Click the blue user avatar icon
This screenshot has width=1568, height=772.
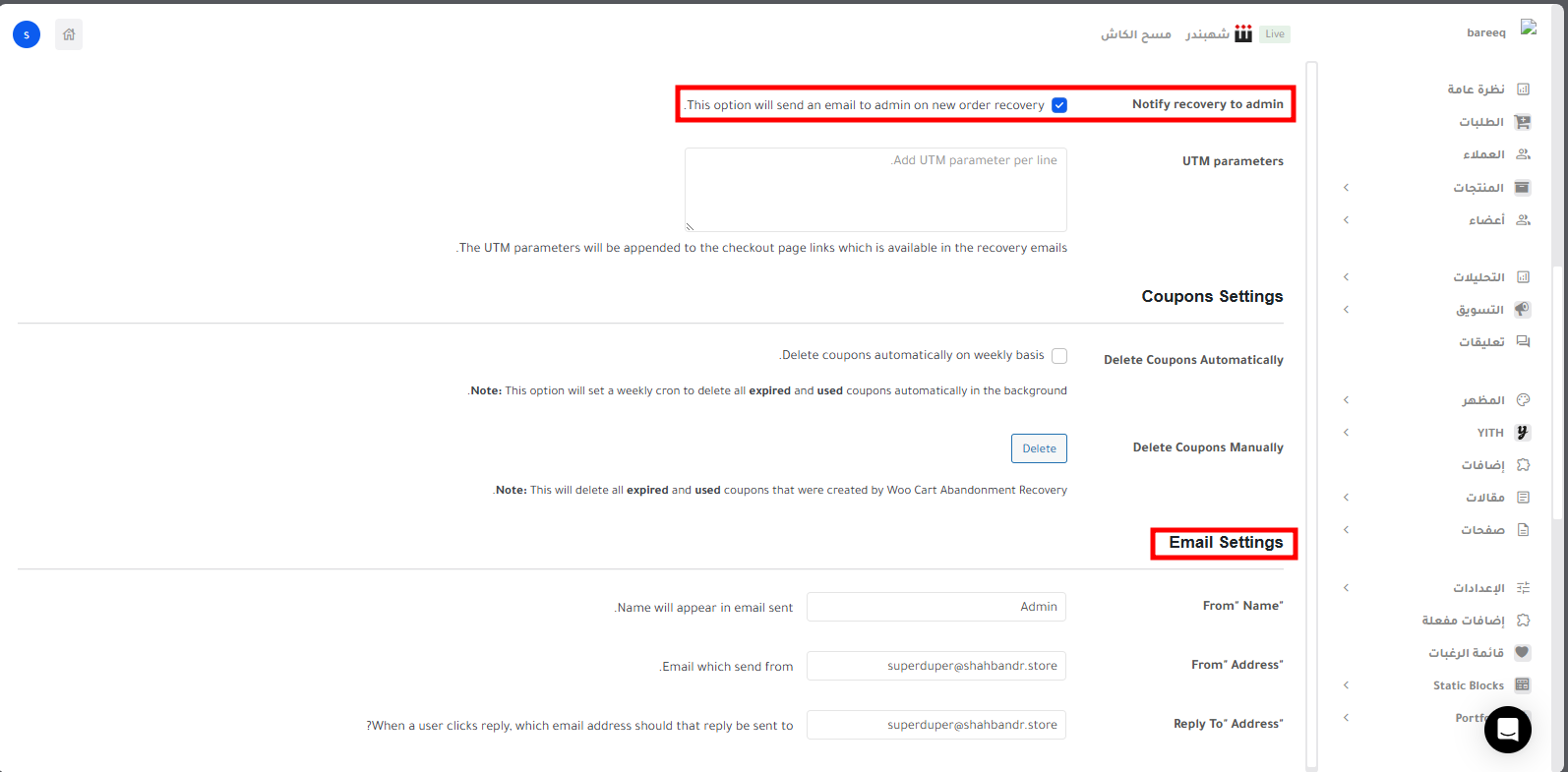tap(27, 34)
